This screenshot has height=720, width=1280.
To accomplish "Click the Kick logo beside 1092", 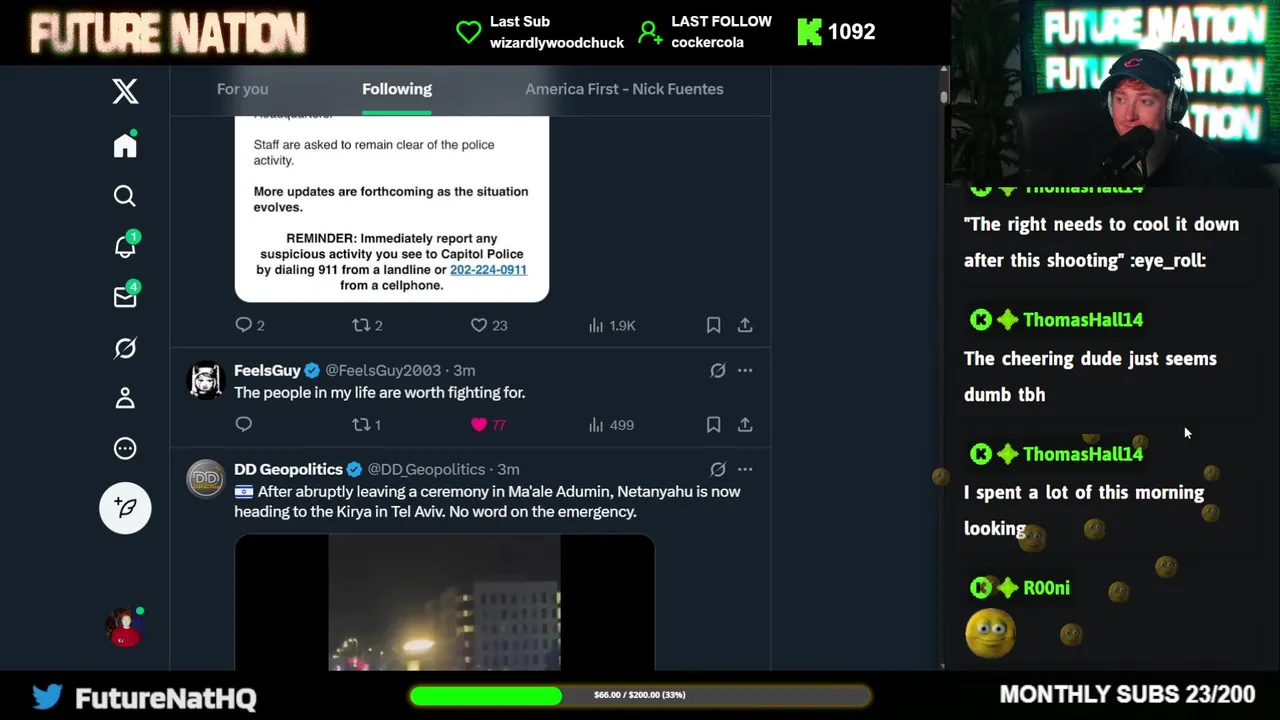I will (x=809, y=32).
